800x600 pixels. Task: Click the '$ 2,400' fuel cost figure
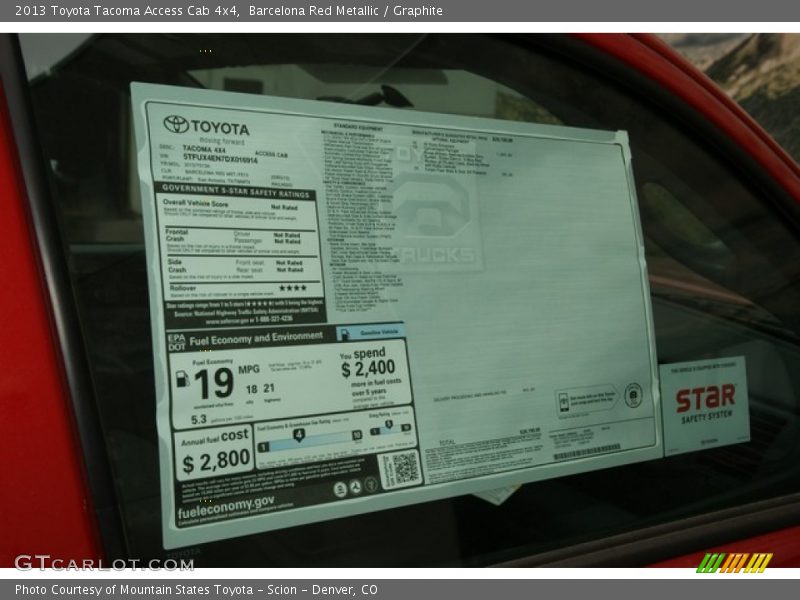tap(368, 368)
